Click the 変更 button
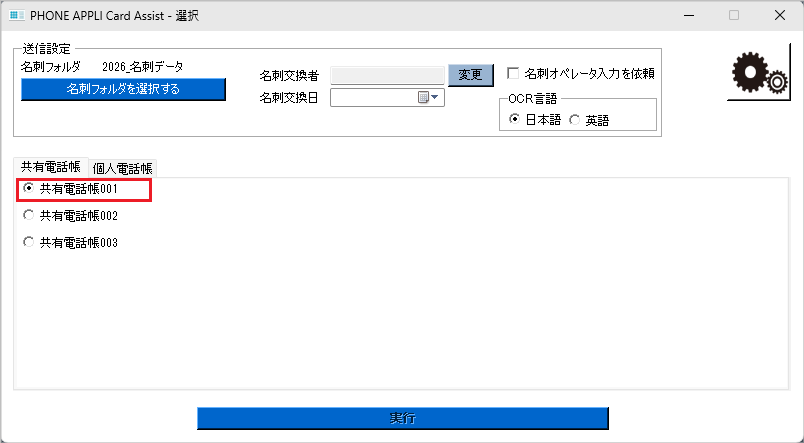Screen dimensions: 804x443 [471, 75]
